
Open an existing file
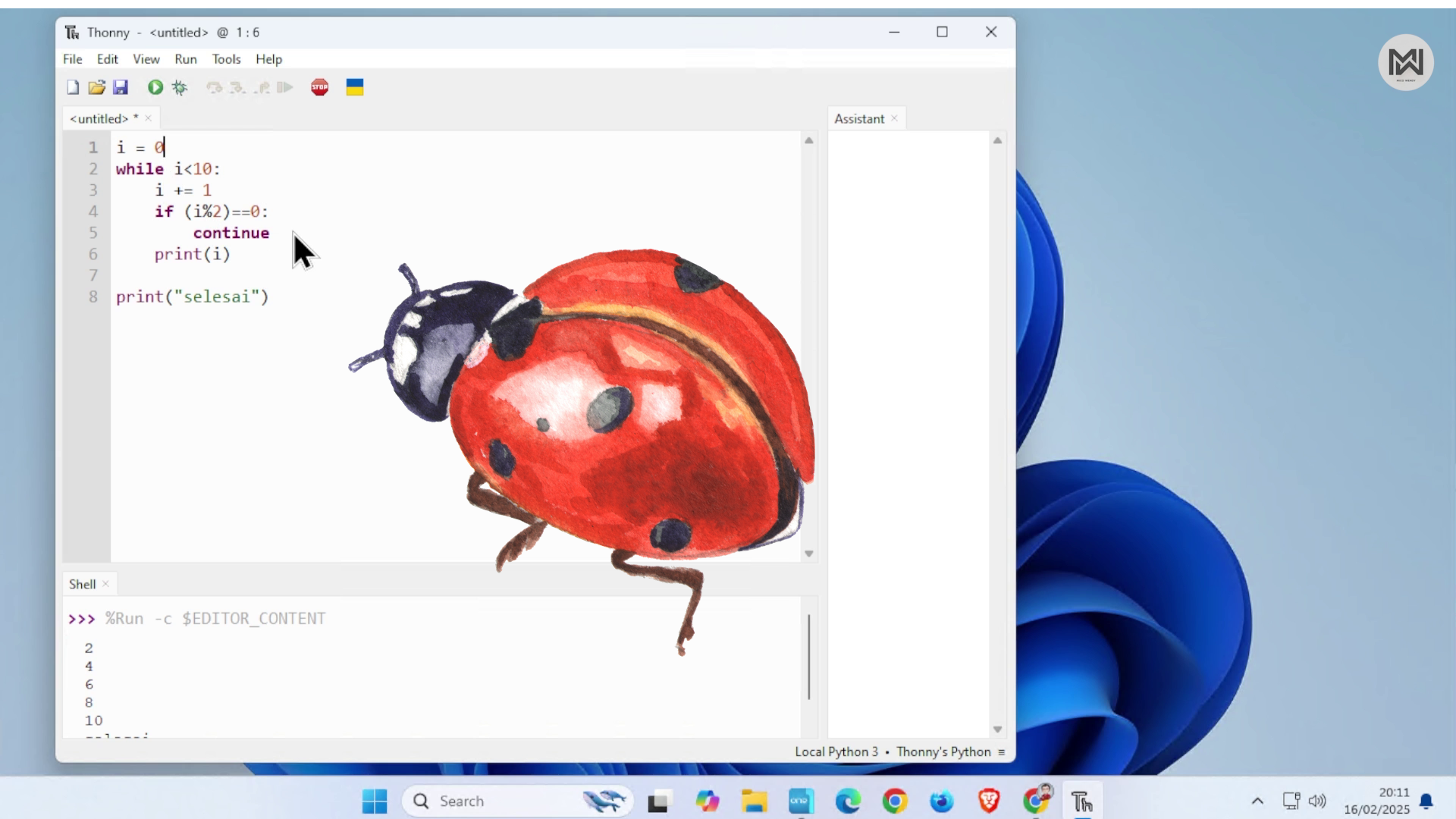coord(96,87)
